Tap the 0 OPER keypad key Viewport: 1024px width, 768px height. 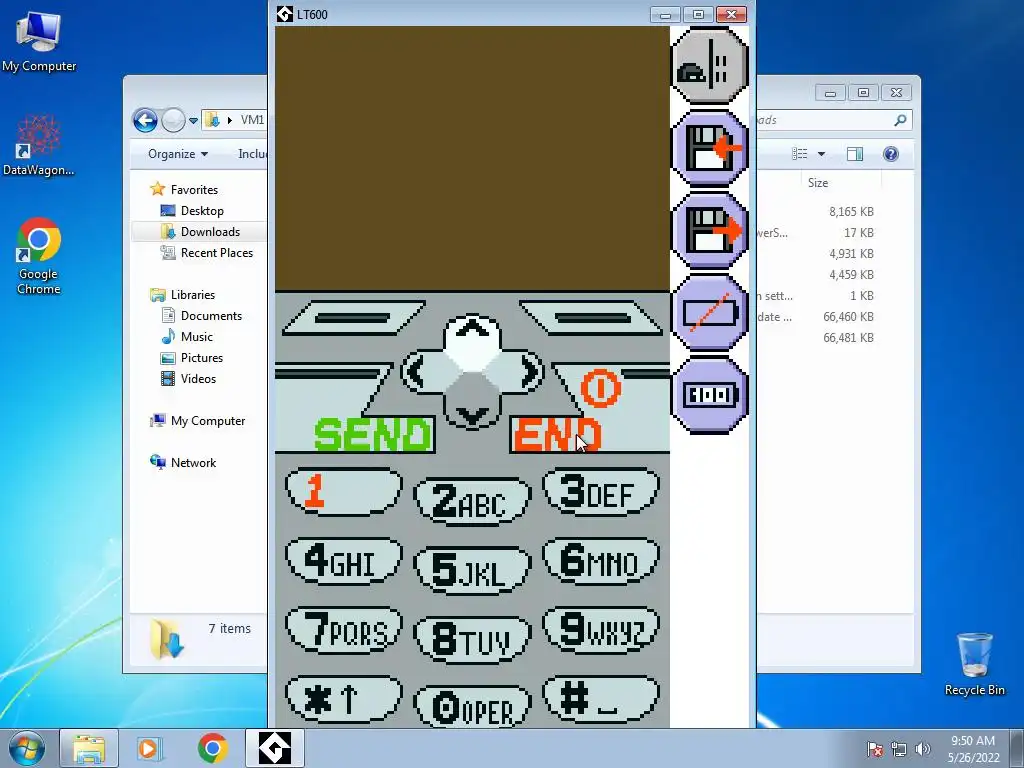pyautogui.click(x=472, y=707)
